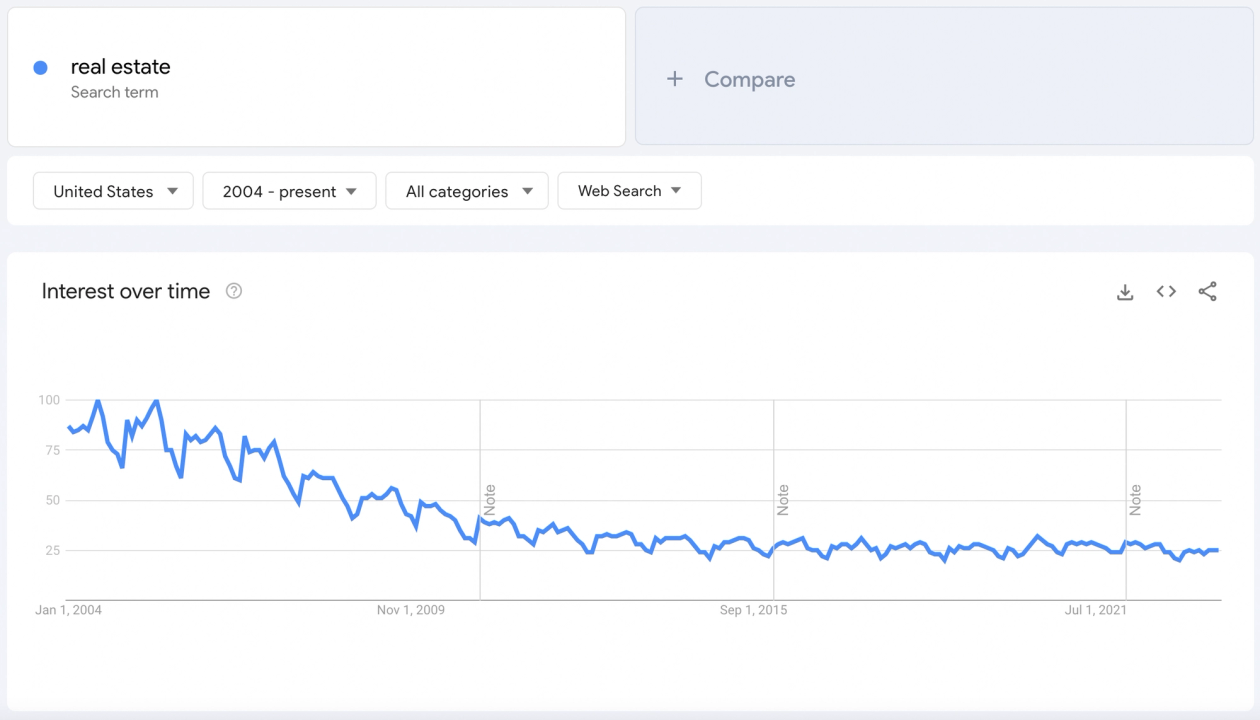Viewport: 1260px width, 720px height.
Task: Click the 100 value on the y-axis
Action: 49,400
